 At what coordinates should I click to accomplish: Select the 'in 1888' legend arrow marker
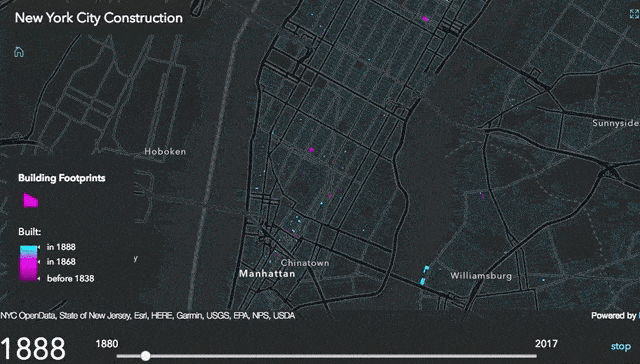pos(38,247)
